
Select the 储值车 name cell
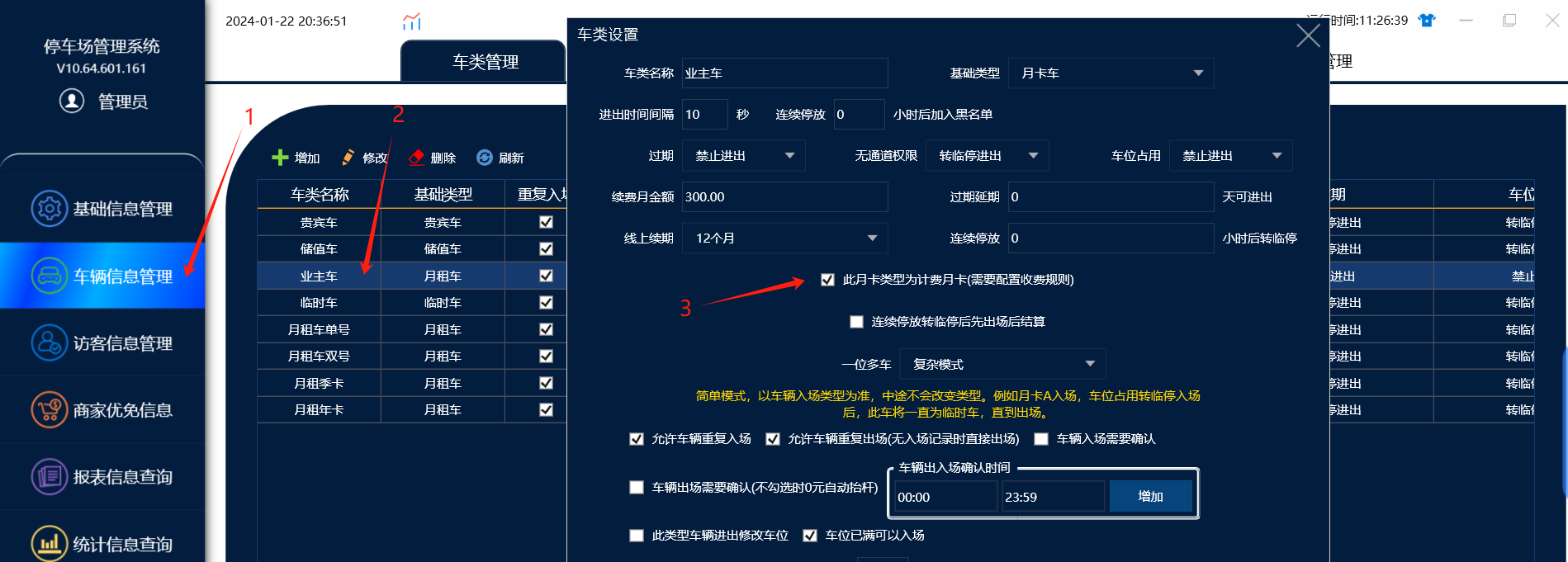coord(319,249)
